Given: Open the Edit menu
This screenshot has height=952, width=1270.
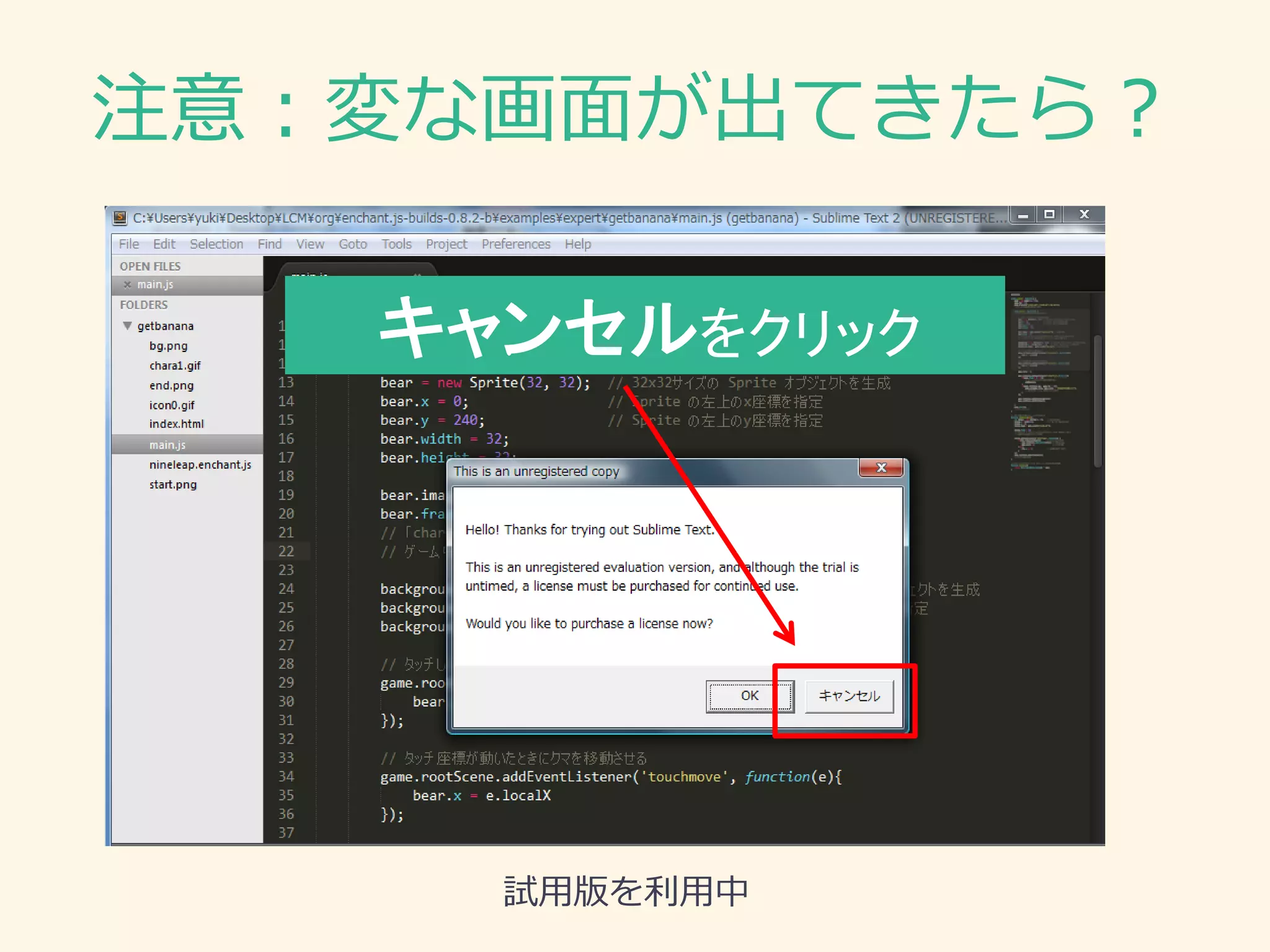Looking at the screenshot, I should (164, 244).
